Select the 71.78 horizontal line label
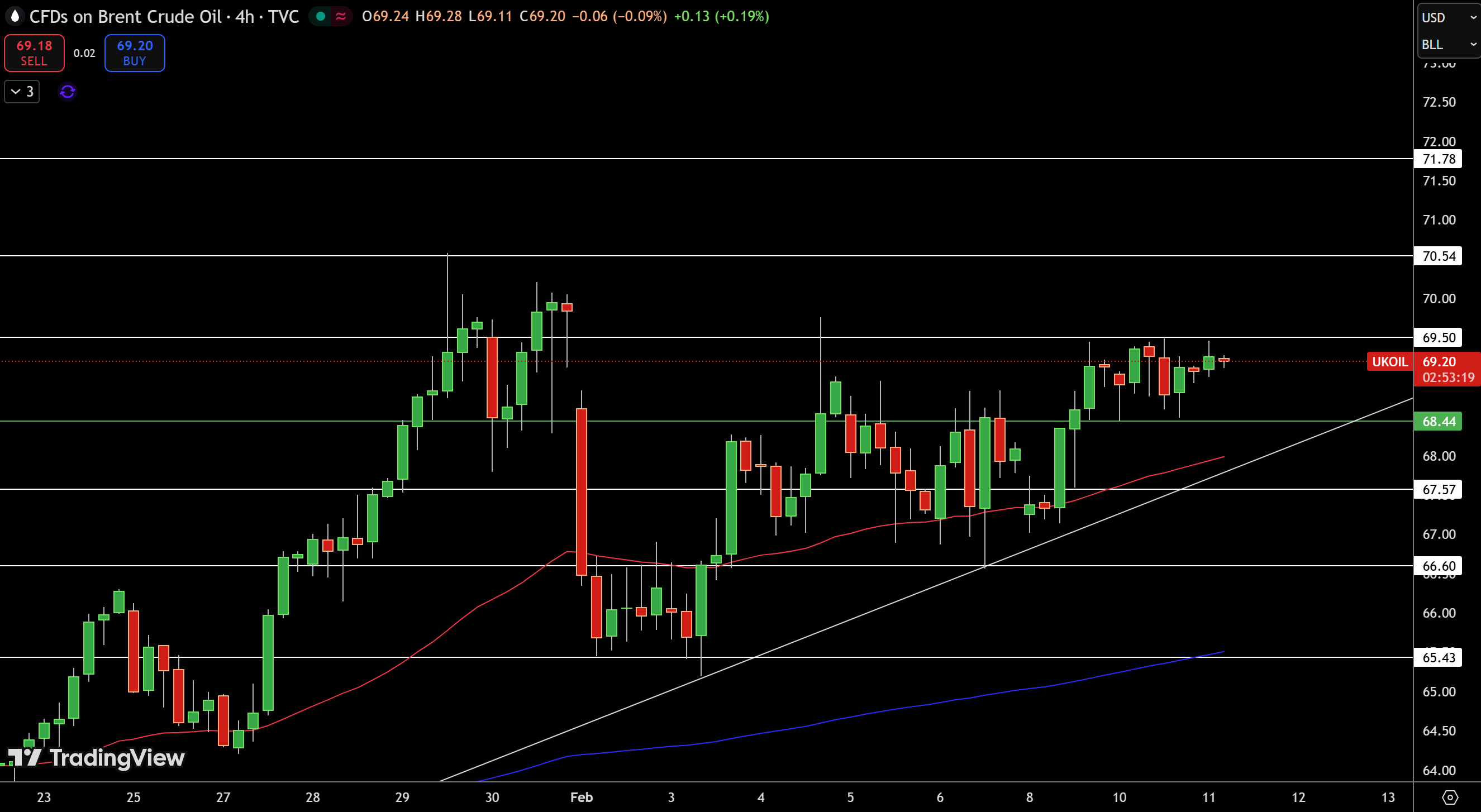Image resolution: width=1481 pixels, height=812 pixels. (x=1438, y=159)
